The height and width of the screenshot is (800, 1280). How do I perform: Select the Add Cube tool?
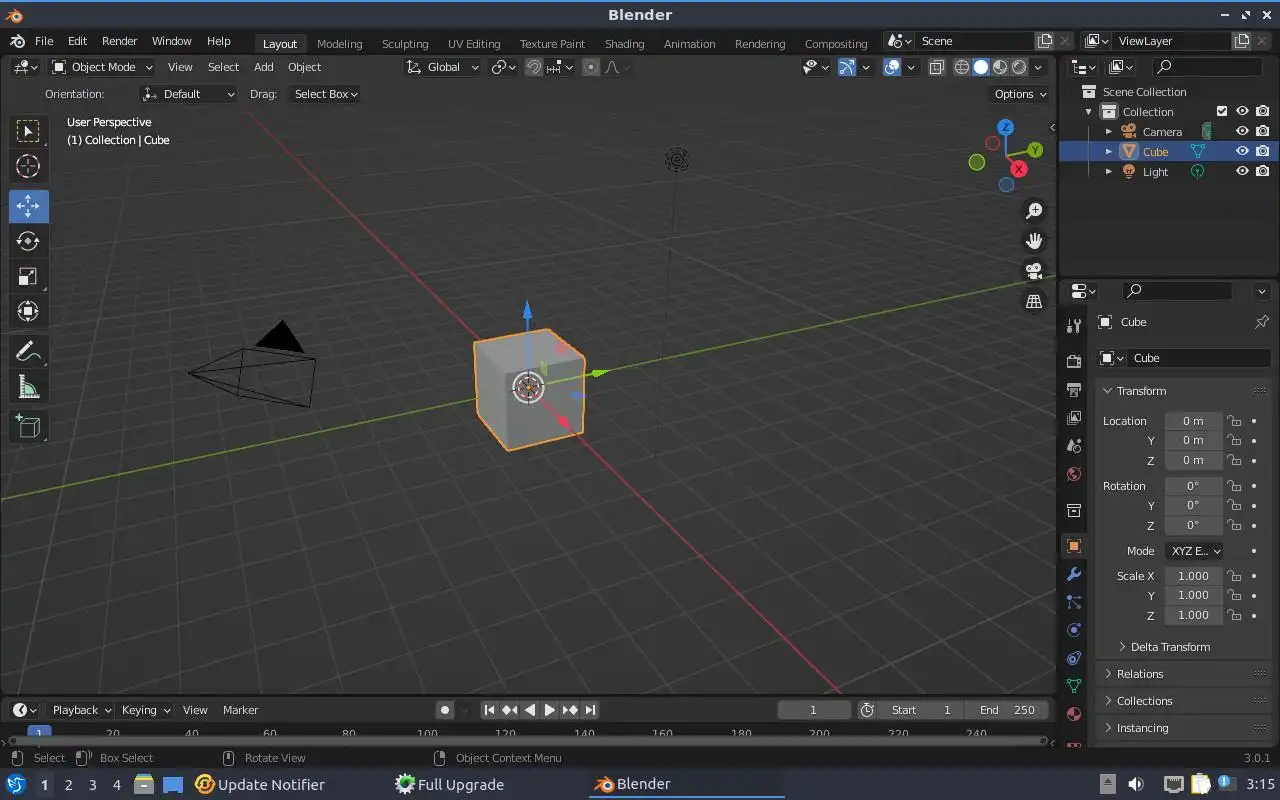coord(28,427)
